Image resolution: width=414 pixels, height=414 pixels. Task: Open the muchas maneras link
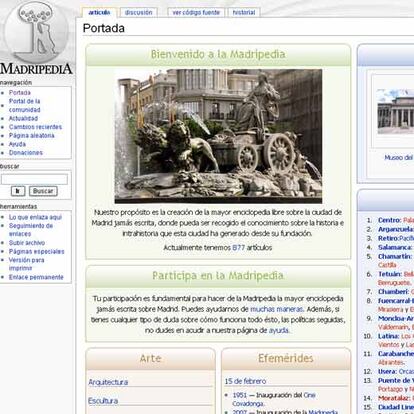pos(277,309)
